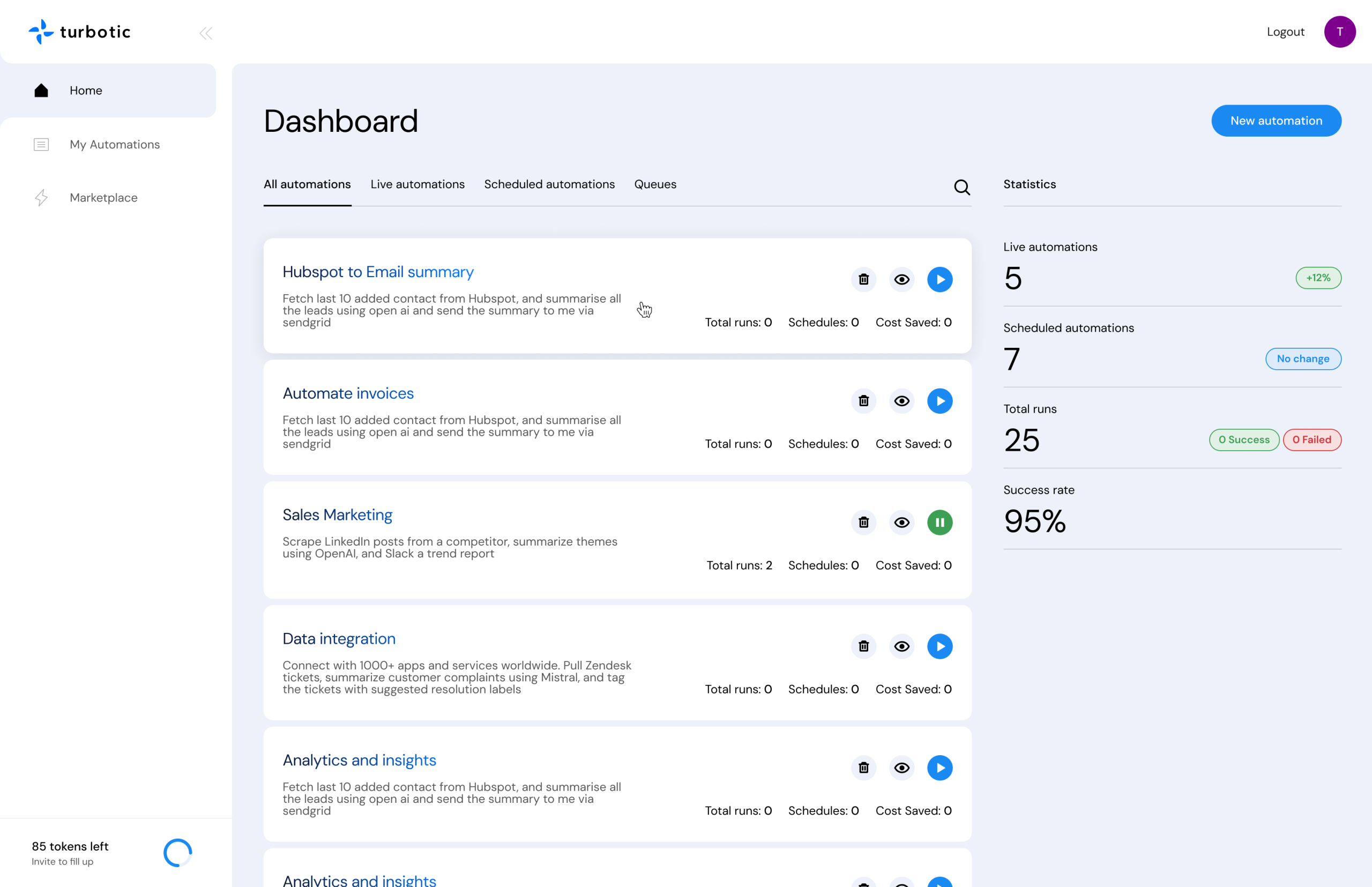The width and height of the screenshot is (1372, 887).
Task: Click 85 tokens left text
Action: point(70,846)
